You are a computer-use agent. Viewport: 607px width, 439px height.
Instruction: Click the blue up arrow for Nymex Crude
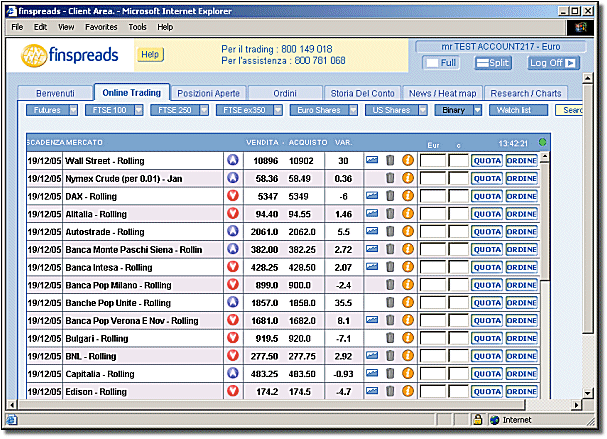232,178
